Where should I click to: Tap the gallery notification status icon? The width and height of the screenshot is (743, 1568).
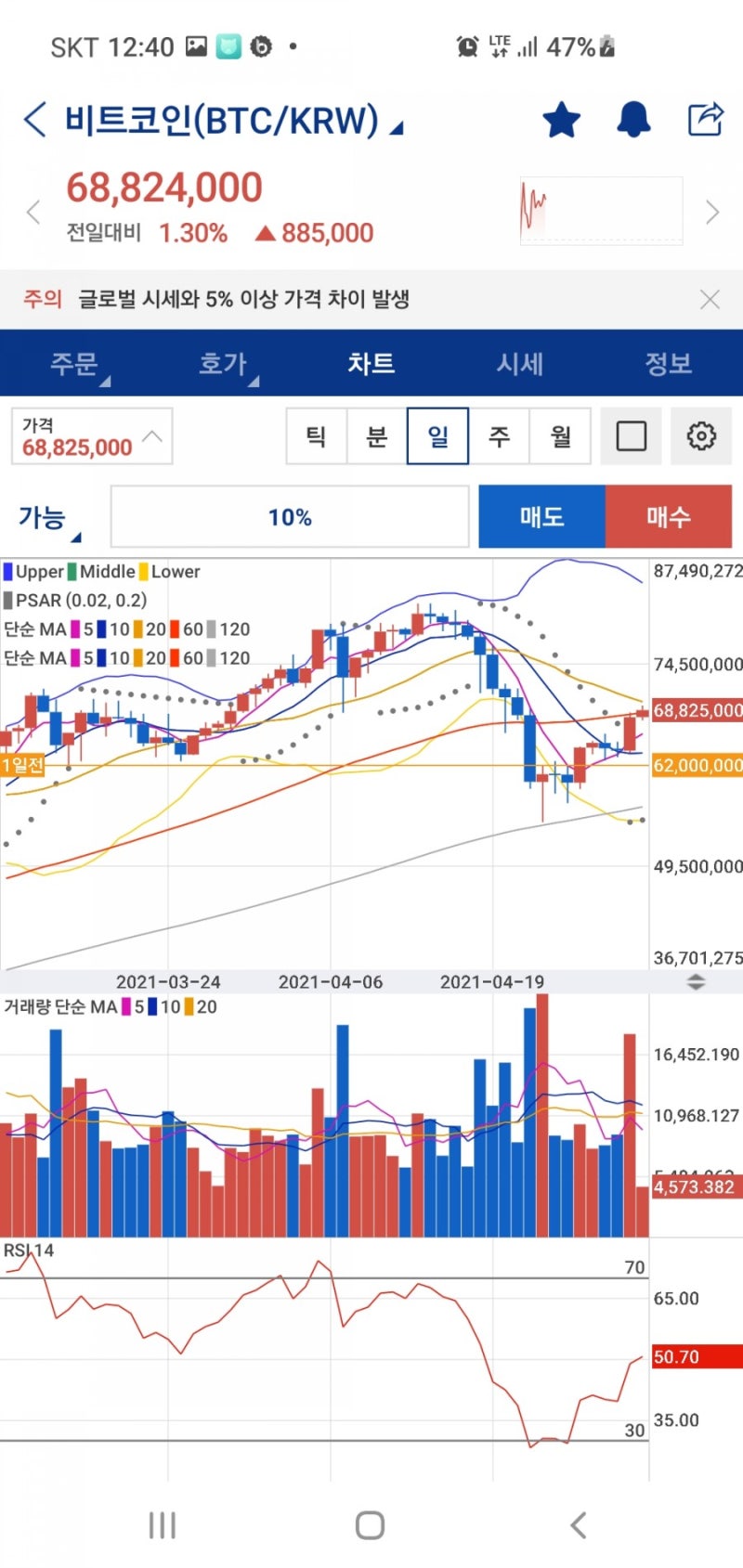coord(196,46)
